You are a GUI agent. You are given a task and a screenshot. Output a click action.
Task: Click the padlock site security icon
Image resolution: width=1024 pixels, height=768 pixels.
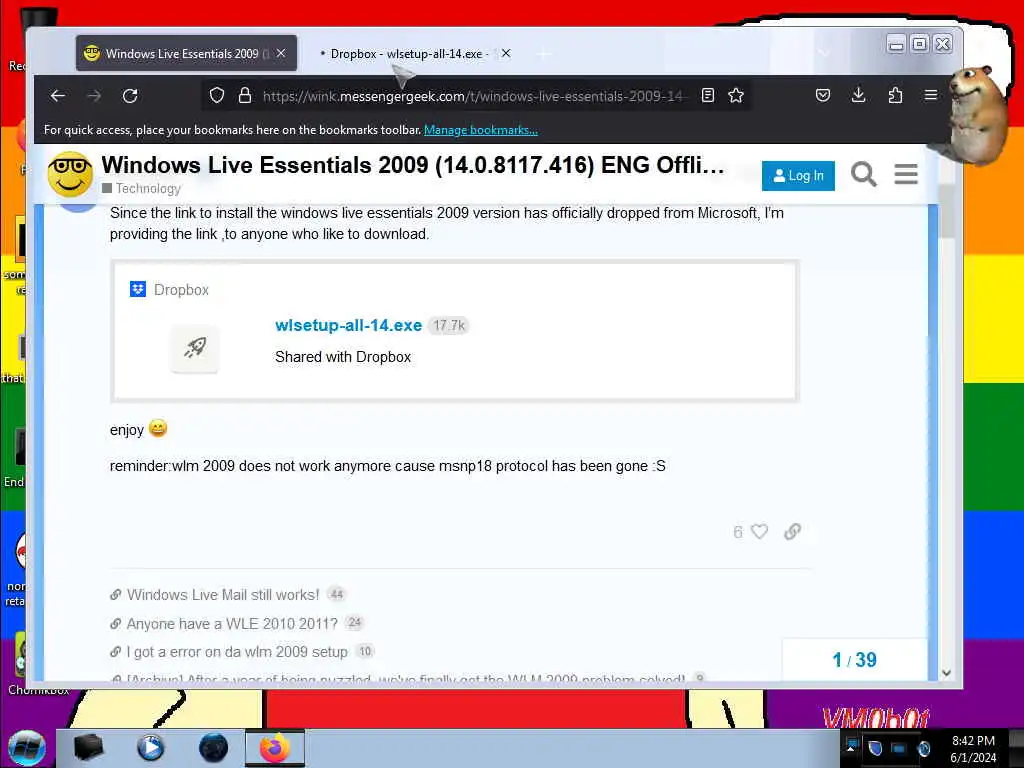(245, 95)
